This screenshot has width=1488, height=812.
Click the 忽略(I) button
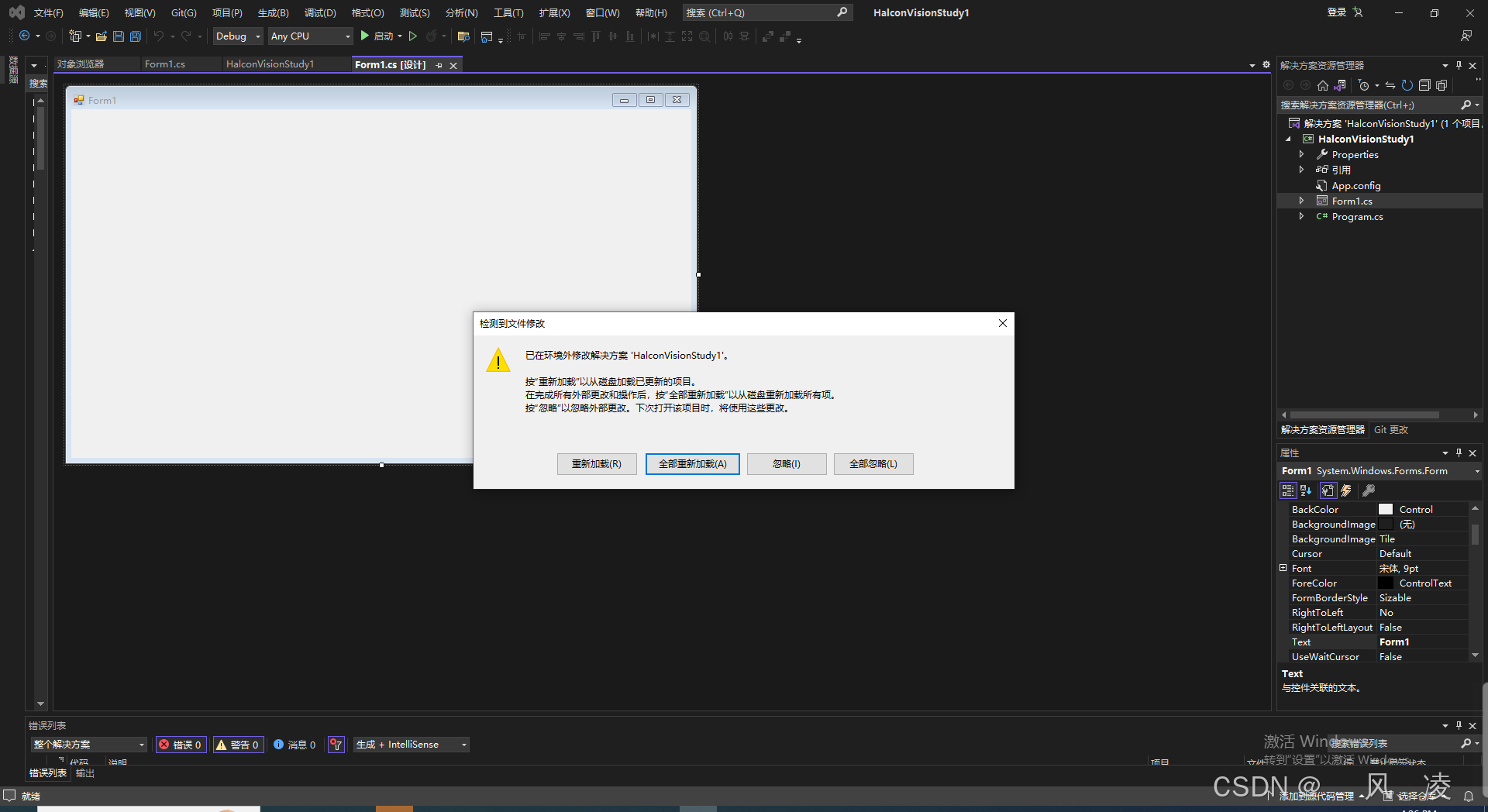point(787,464)
